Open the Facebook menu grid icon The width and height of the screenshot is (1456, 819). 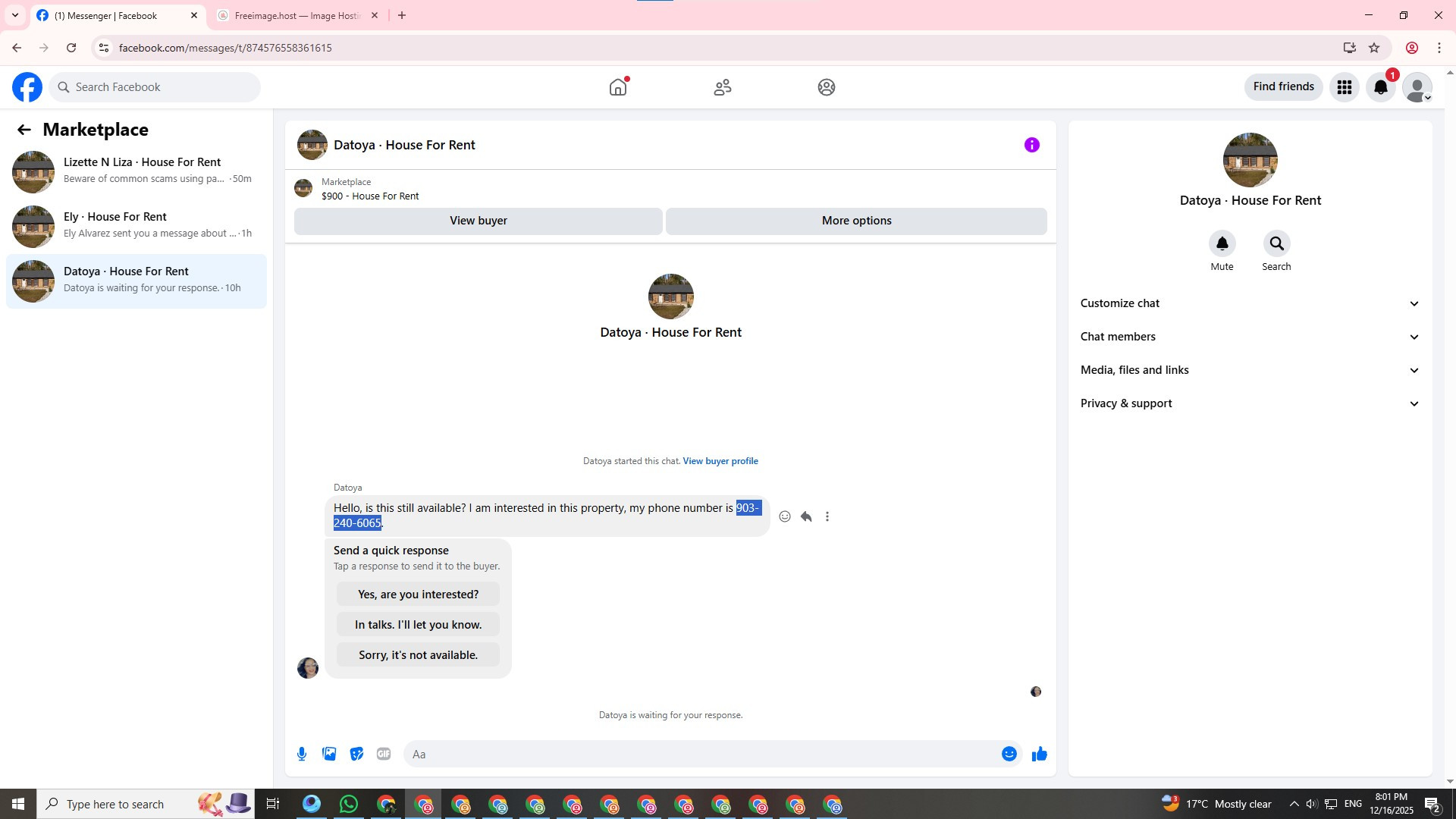(x=1345, y=87)
